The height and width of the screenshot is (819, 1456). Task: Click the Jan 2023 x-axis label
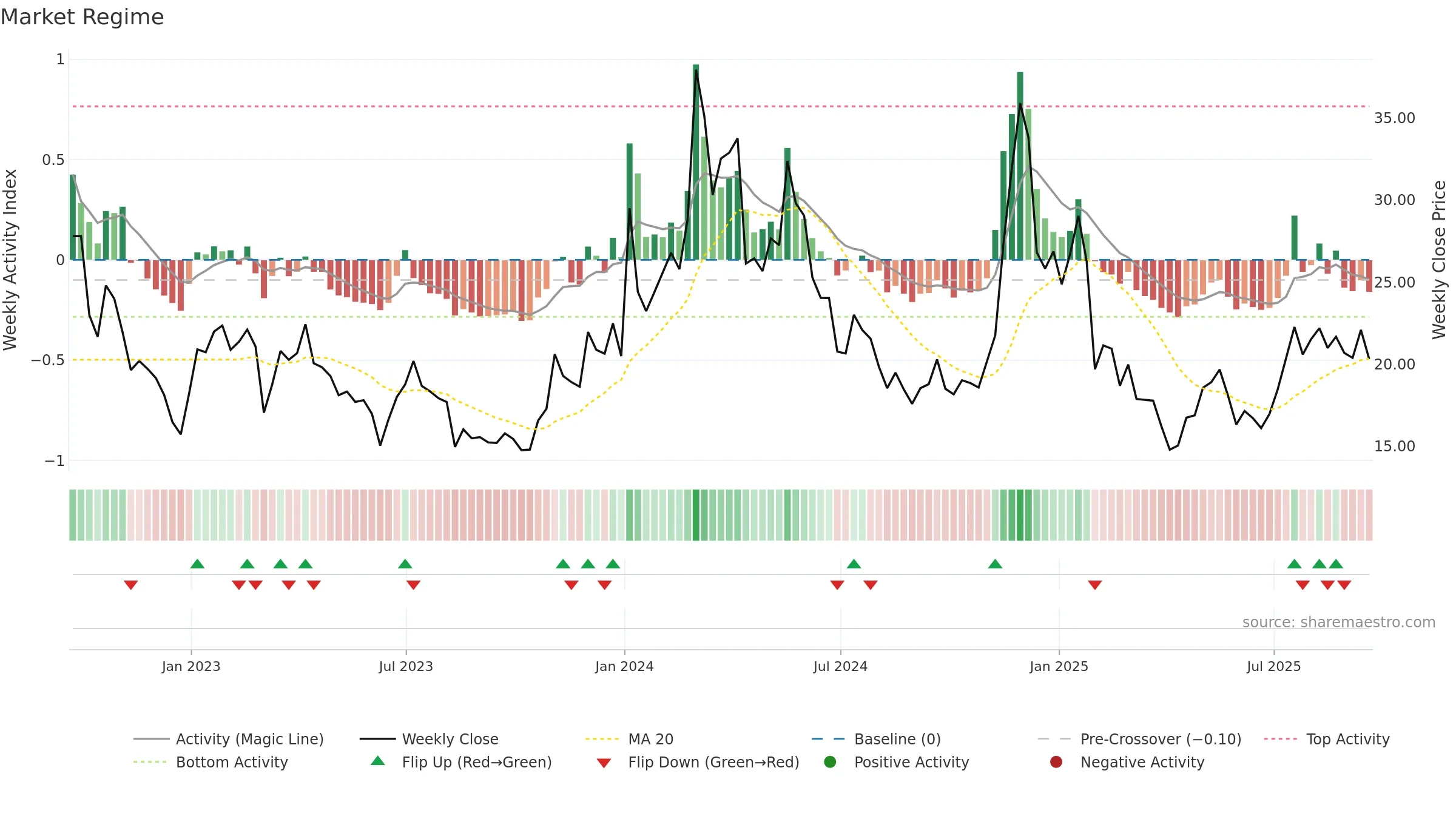tap(191, 666)
